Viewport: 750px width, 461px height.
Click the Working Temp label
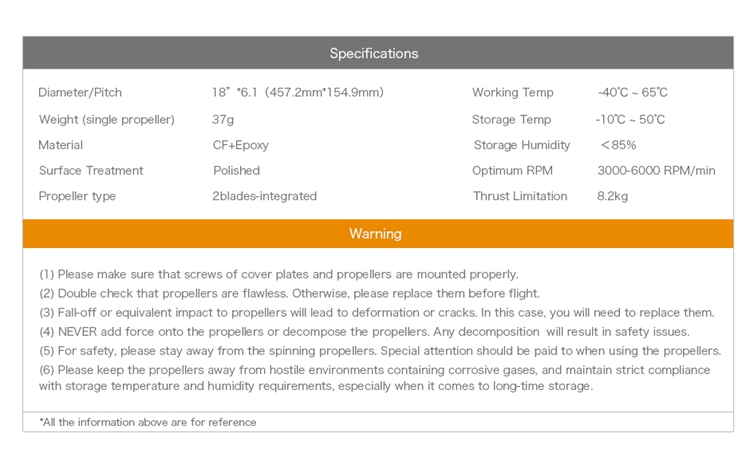(512, 93)
